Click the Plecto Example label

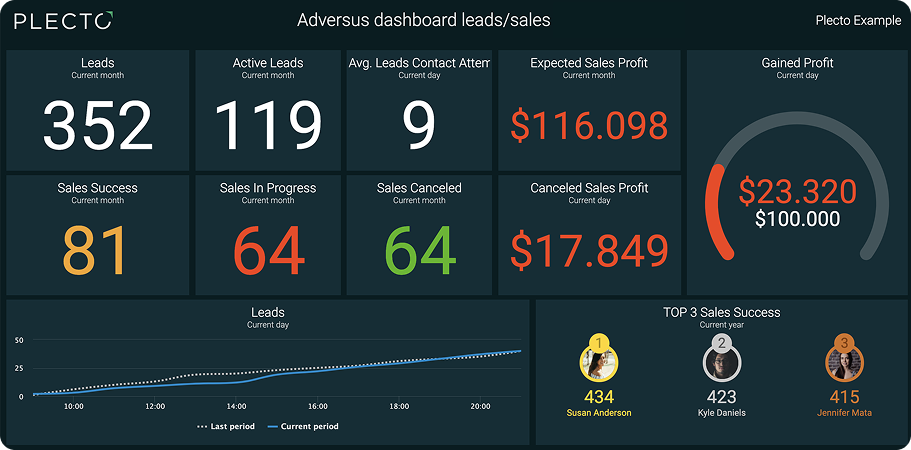pos(855,21)
